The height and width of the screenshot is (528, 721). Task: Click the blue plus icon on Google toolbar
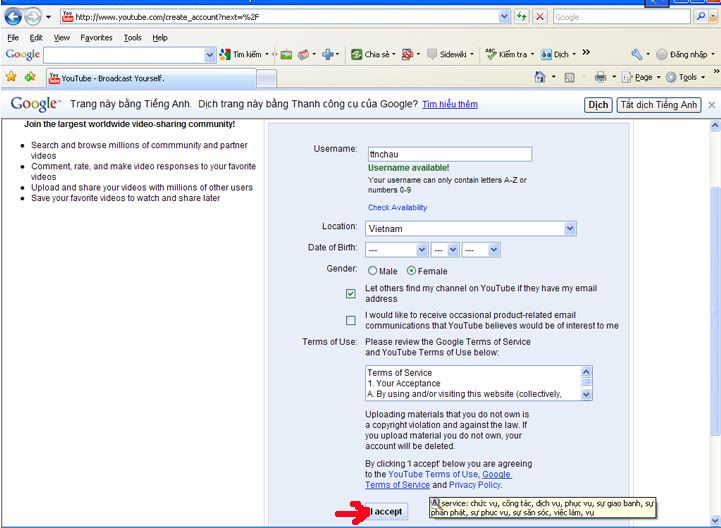point(327,54)
